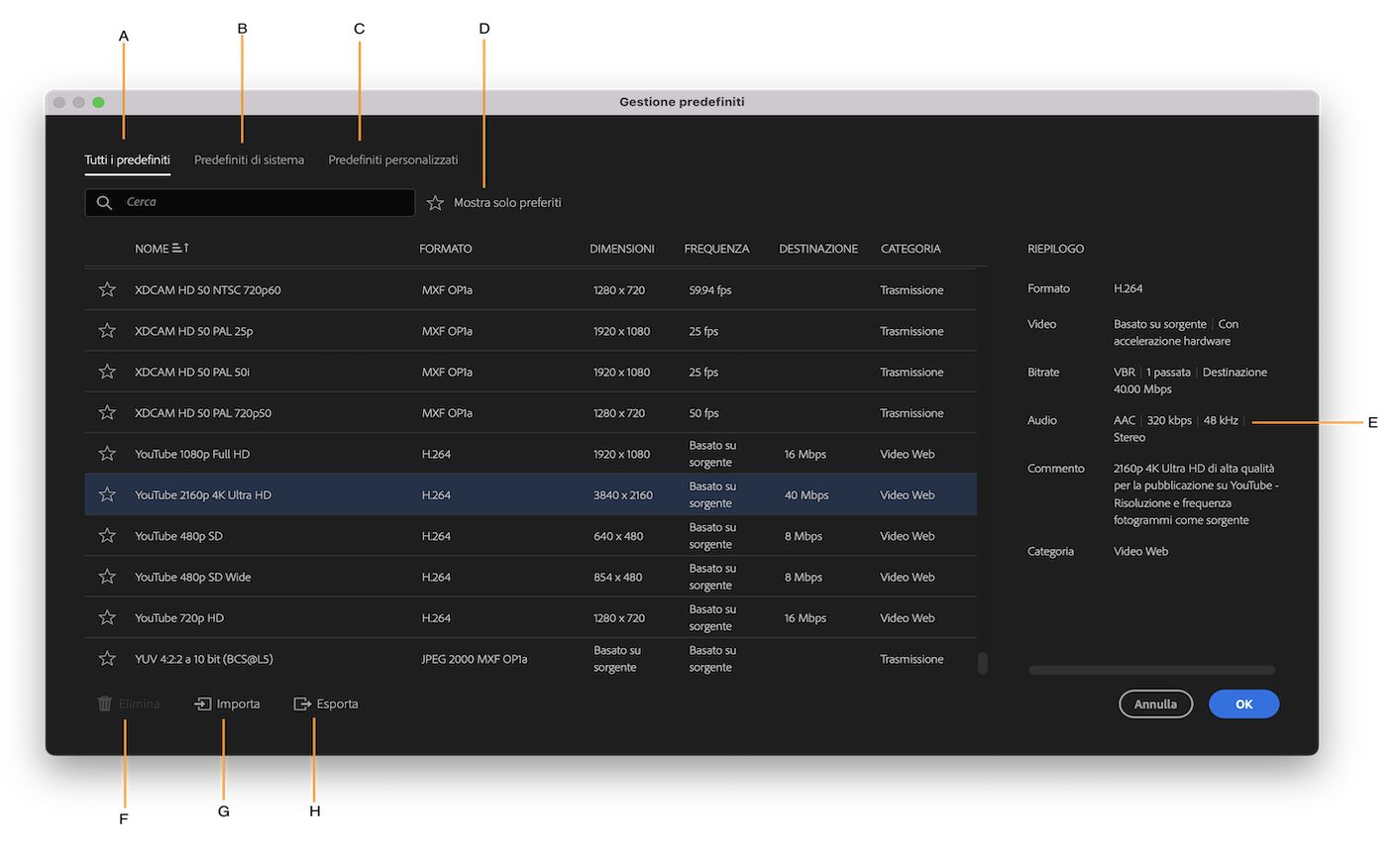Click the star beside YouTube 1080p Full HD
Image resolution: width=1400 pixels, height=863 pixels.
tap(107, 454)
